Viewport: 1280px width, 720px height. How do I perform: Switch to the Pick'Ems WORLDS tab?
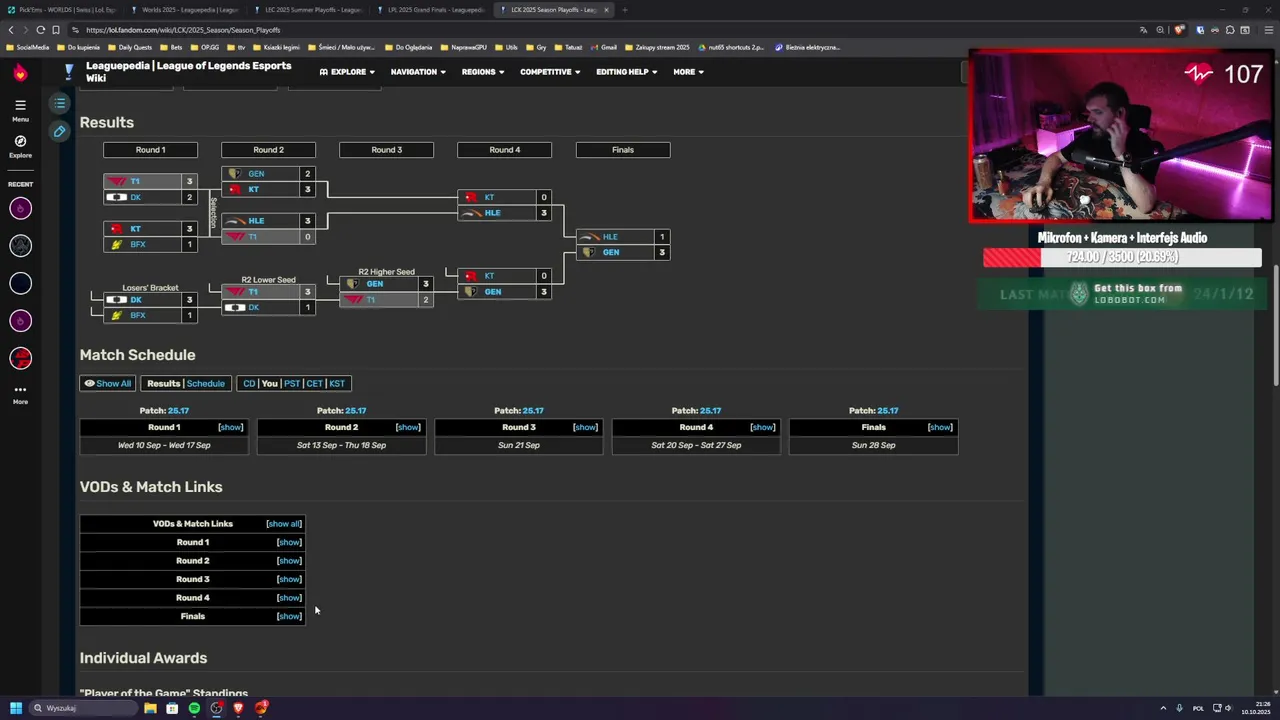tap(61, 10)
